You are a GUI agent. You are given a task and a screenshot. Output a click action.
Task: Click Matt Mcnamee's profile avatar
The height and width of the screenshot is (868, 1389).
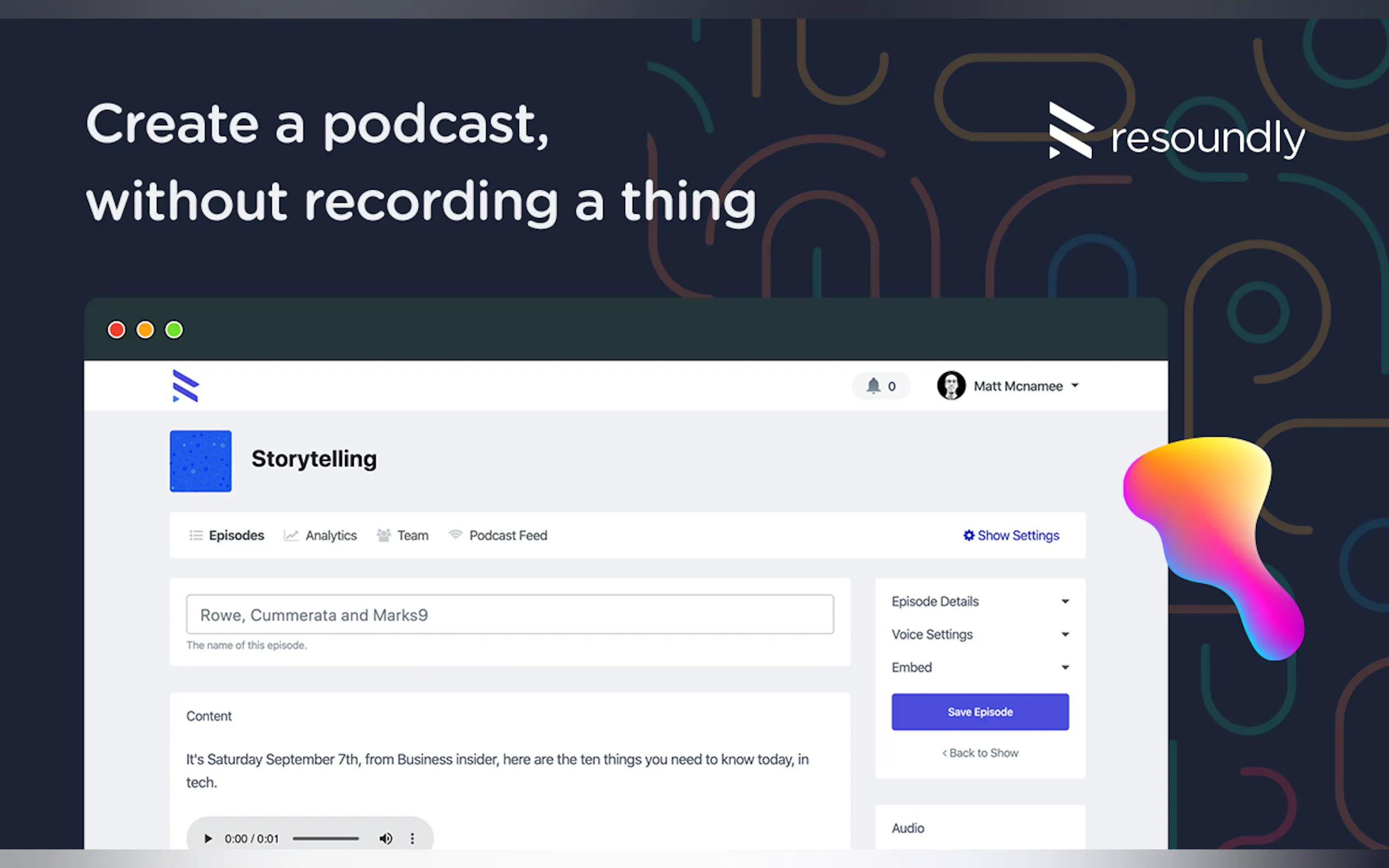950,386
